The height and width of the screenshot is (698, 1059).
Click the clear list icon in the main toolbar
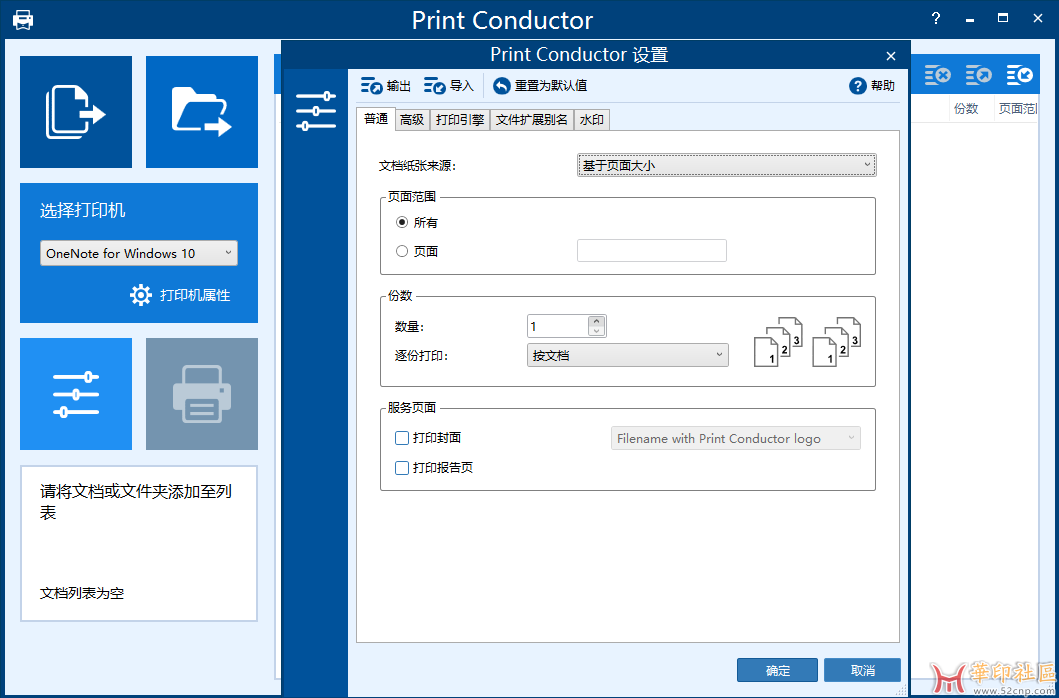[x=937, y=75]
